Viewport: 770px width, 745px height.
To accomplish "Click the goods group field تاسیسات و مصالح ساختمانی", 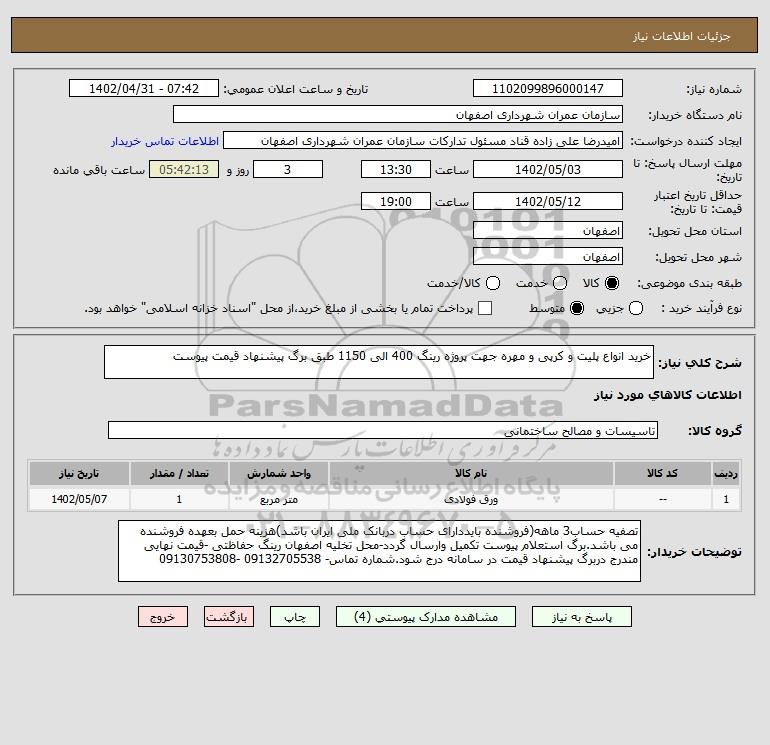I will pos(383,430).
